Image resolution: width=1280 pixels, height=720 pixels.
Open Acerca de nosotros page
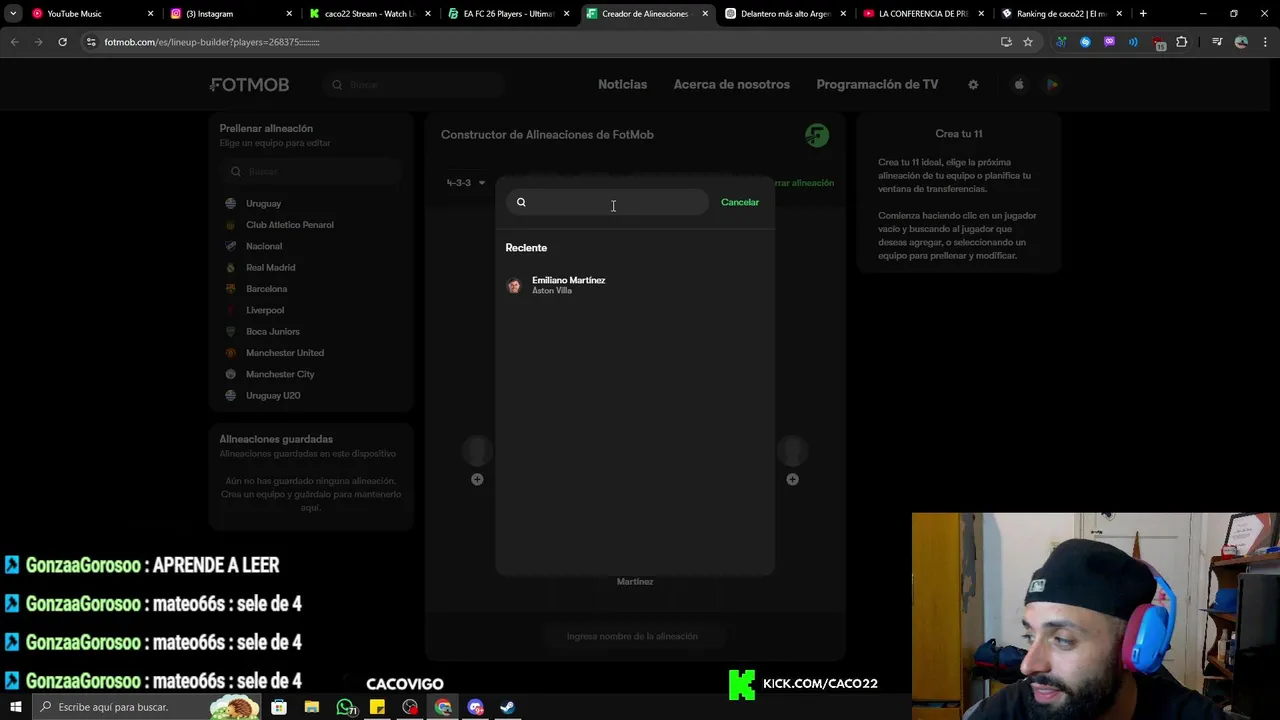click(x=731, y=85)
